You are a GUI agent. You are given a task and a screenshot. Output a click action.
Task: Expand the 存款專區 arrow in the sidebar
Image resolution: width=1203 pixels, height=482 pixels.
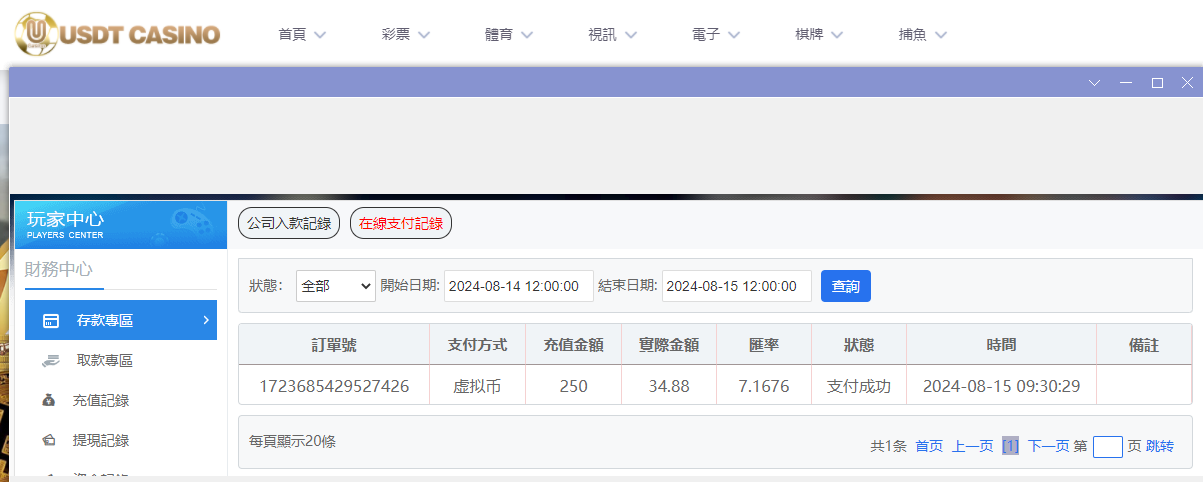coord(205,320)
